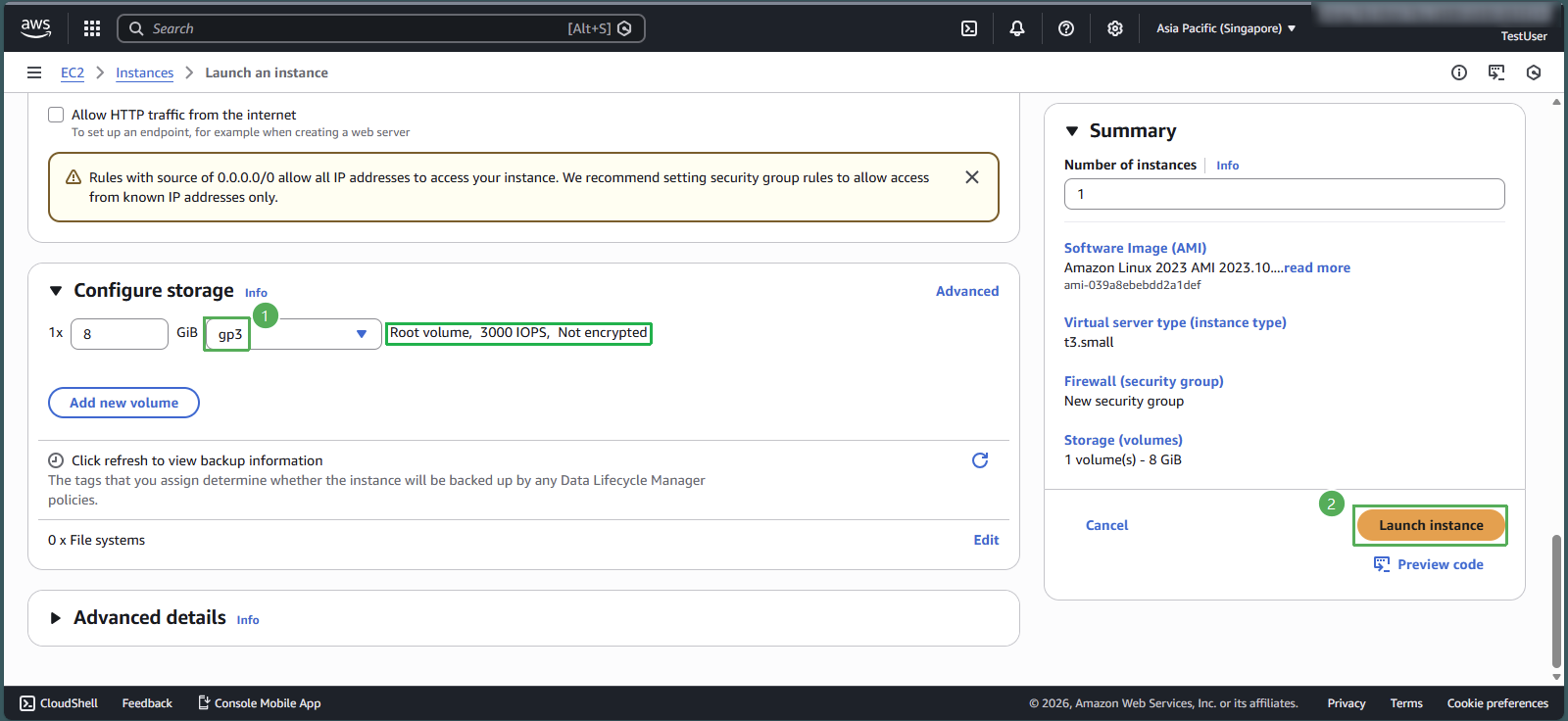Viewport: 1568px width, 721px height.
Task: Open the Advanced storage configuration link
Action: pyautogui.click(x=967, y=291)
